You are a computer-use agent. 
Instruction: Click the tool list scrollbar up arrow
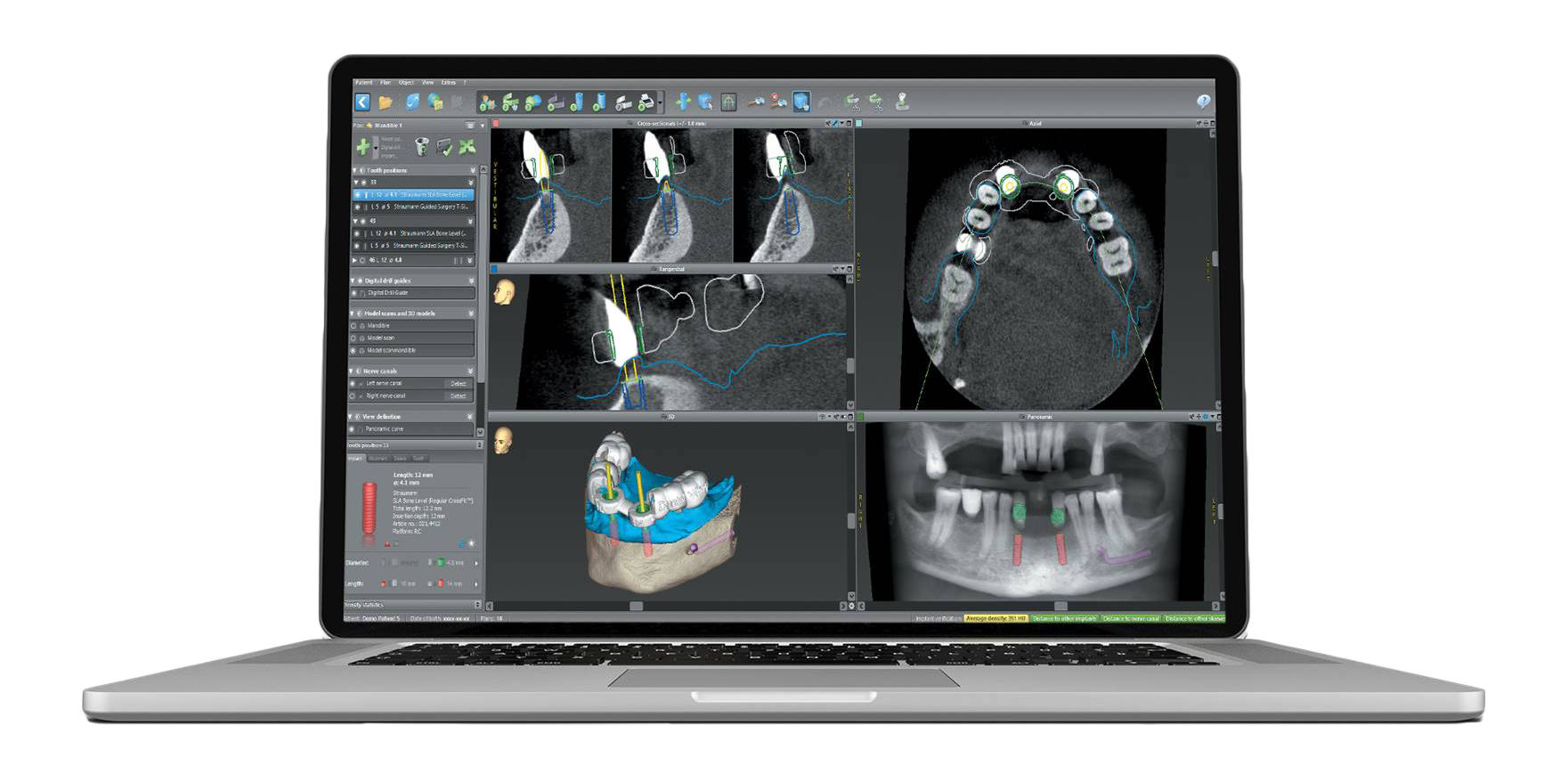(483, 169)
